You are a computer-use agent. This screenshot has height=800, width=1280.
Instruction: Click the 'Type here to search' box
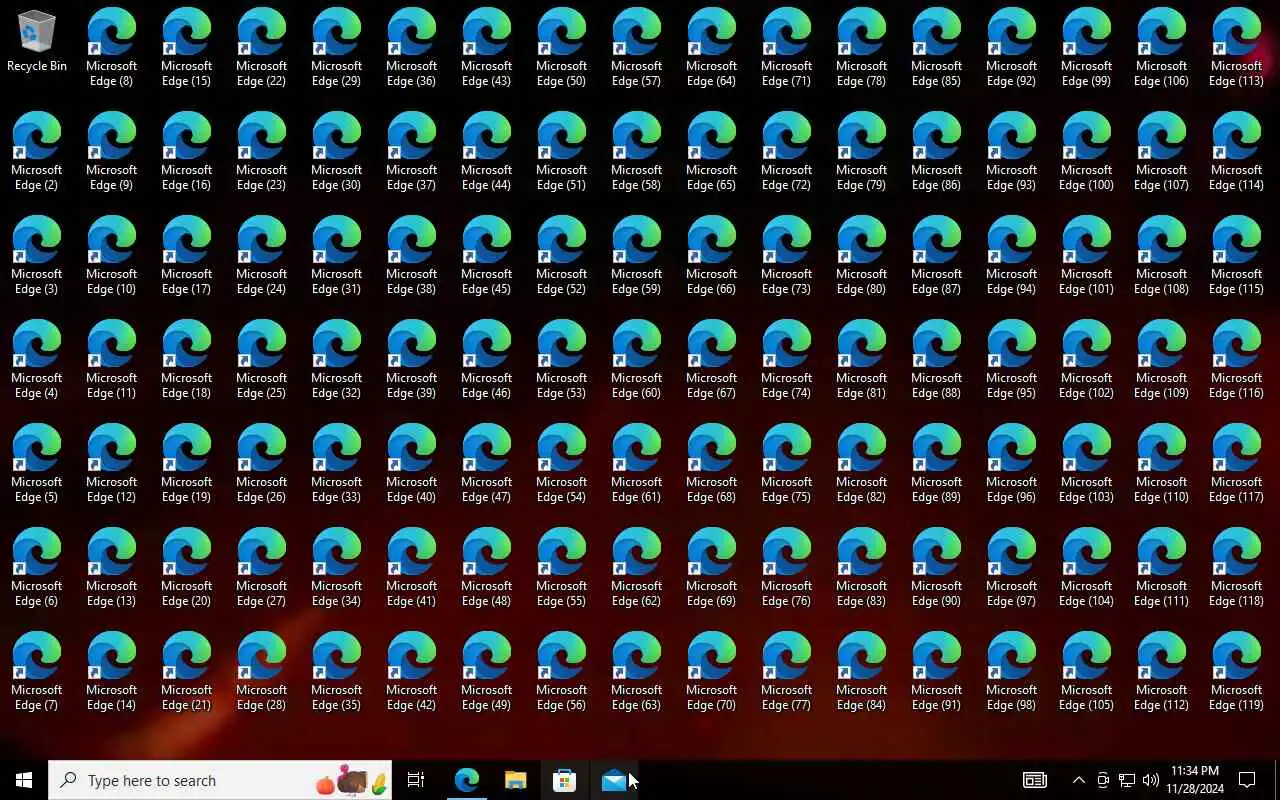(x=220, y=780)
